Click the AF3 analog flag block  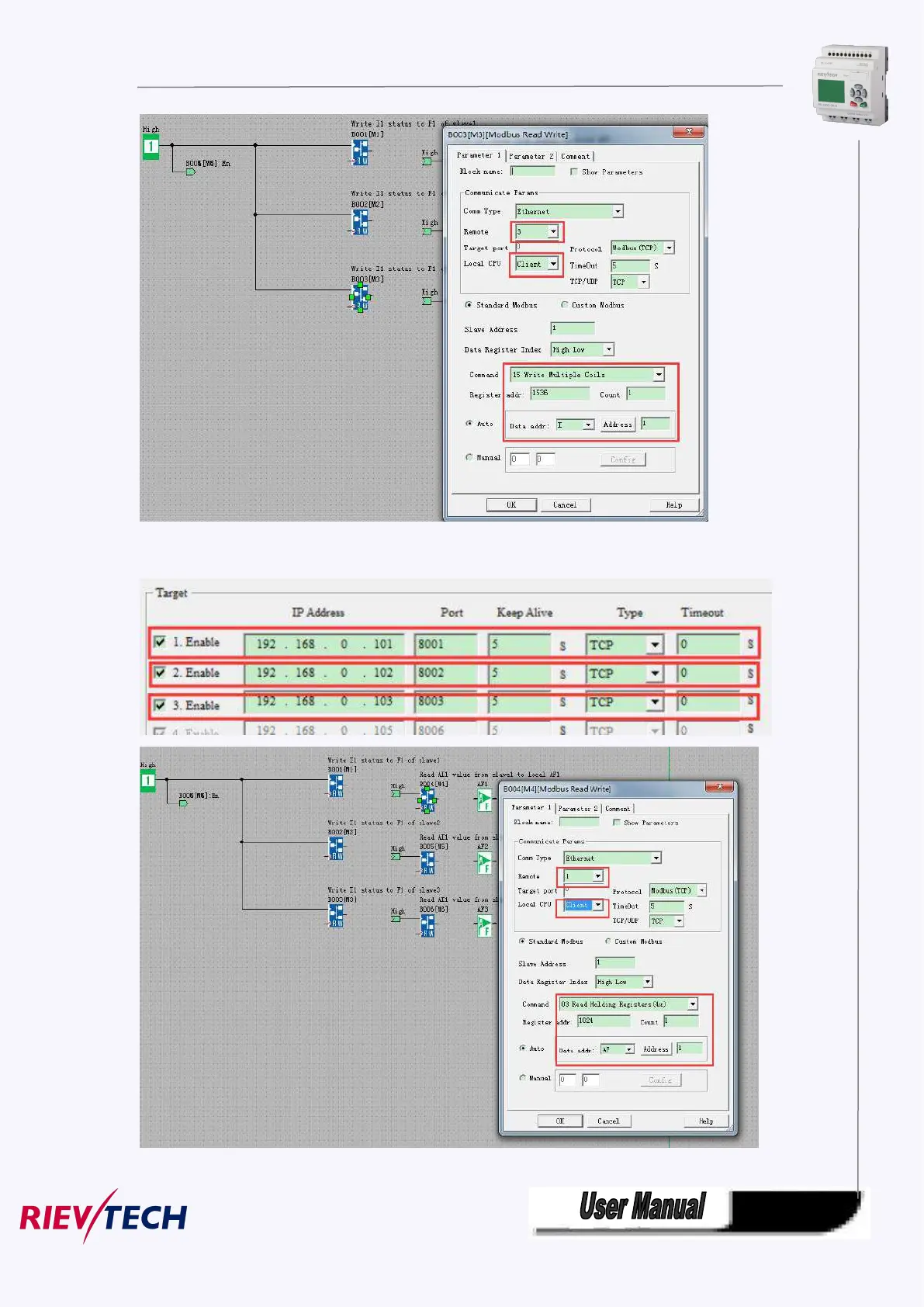[x=484, y=926]
